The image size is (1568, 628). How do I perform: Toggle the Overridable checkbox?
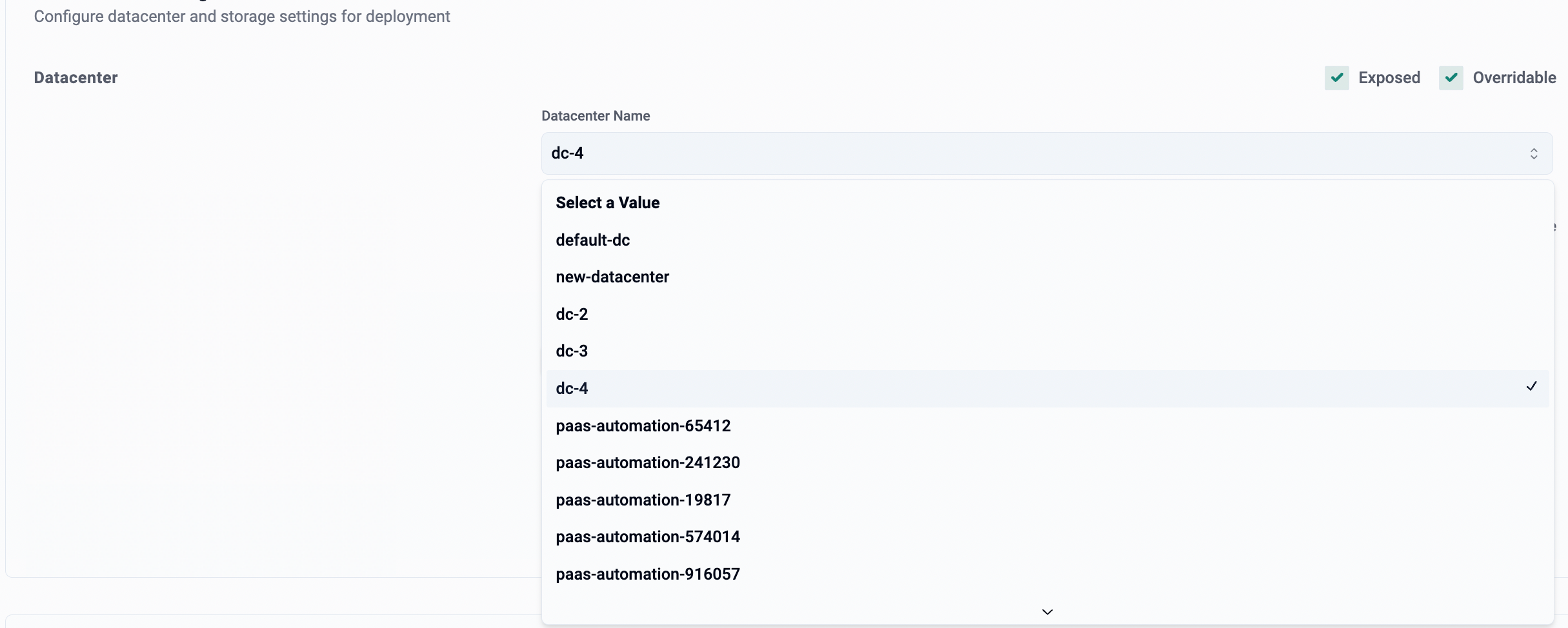(1451, 78)
